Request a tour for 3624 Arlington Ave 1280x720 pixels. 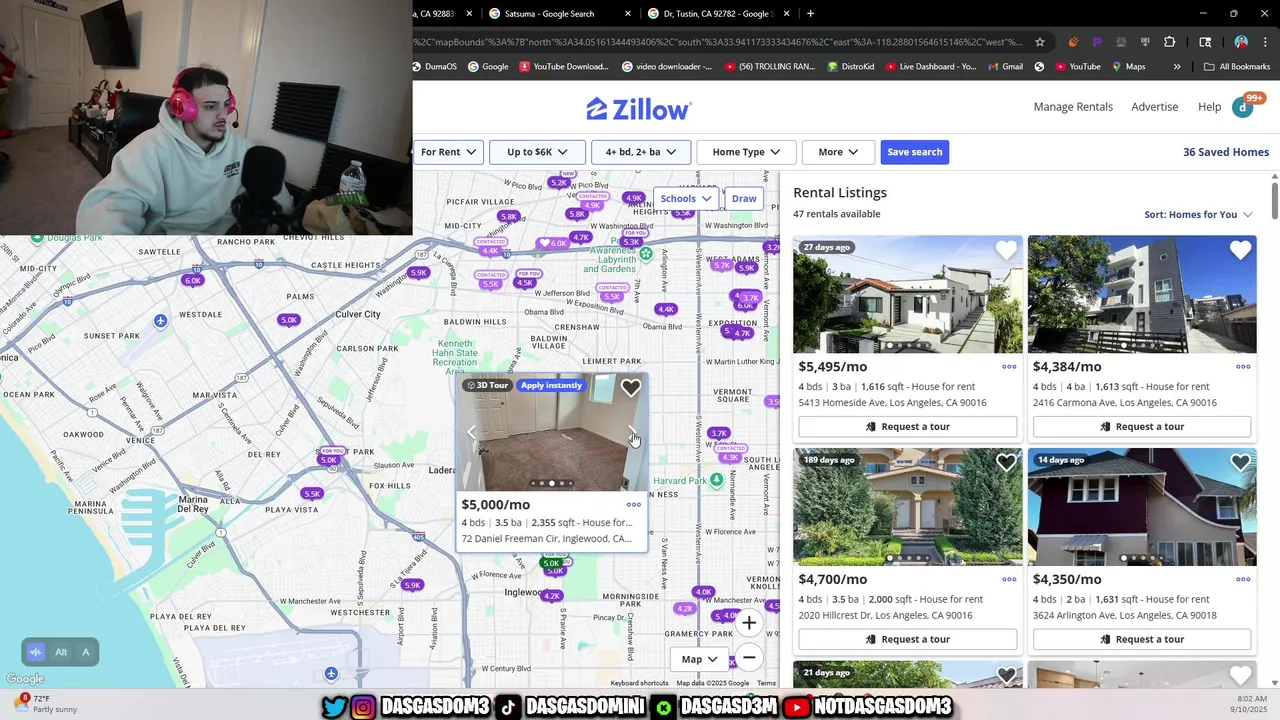pos(1142,639)
